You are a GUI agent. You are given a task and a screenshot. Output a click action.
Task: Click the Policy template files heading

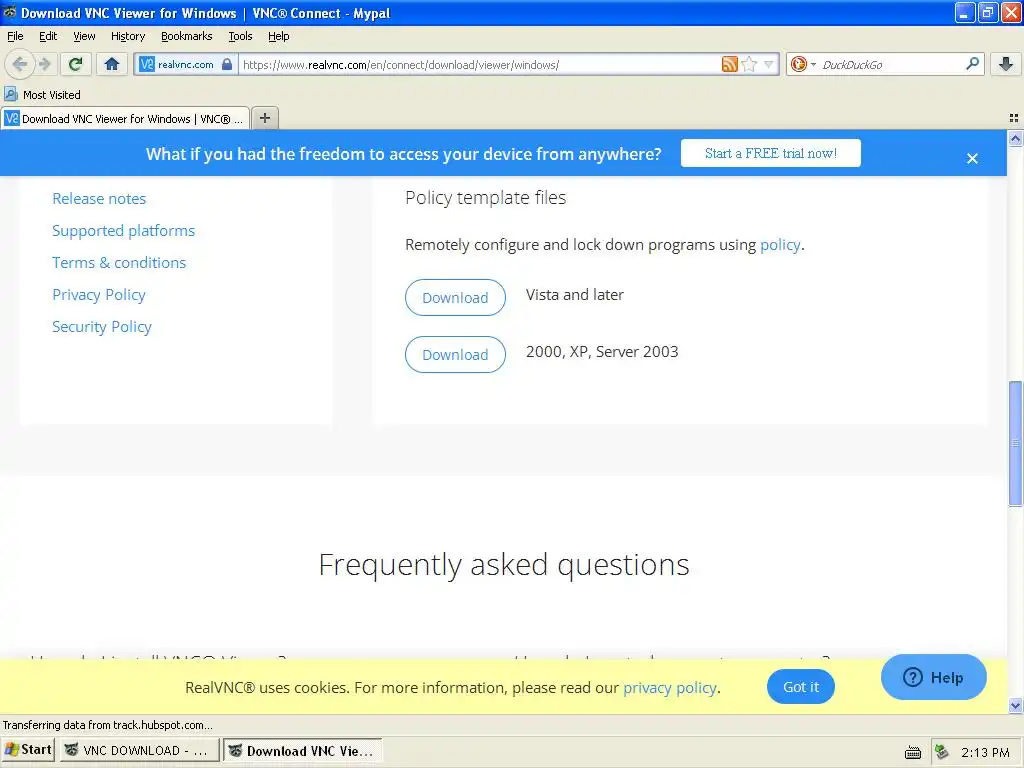(485, 198)
